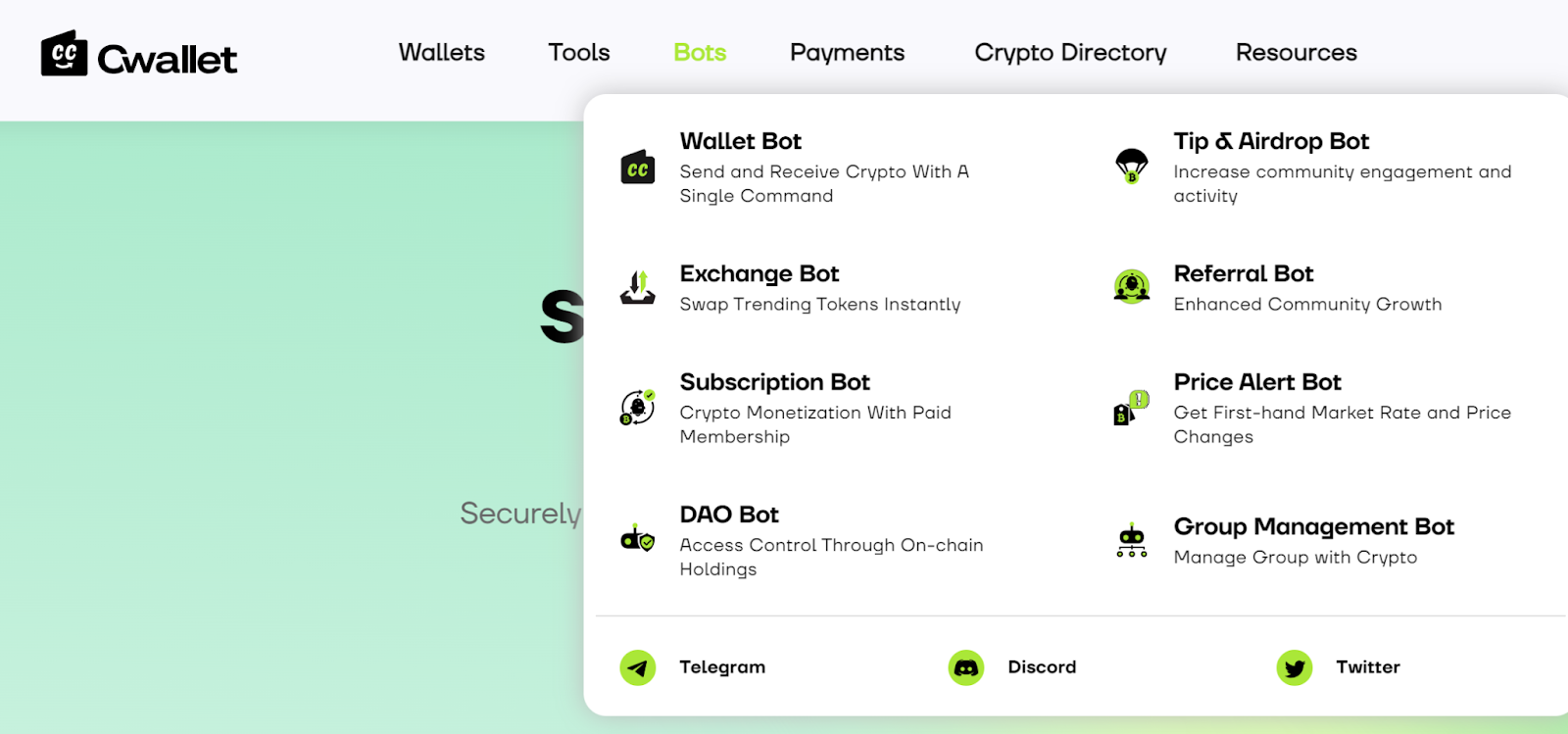Click the Telegram paper plane icon
Viewport: 1568px width, 734px height.
638,667
